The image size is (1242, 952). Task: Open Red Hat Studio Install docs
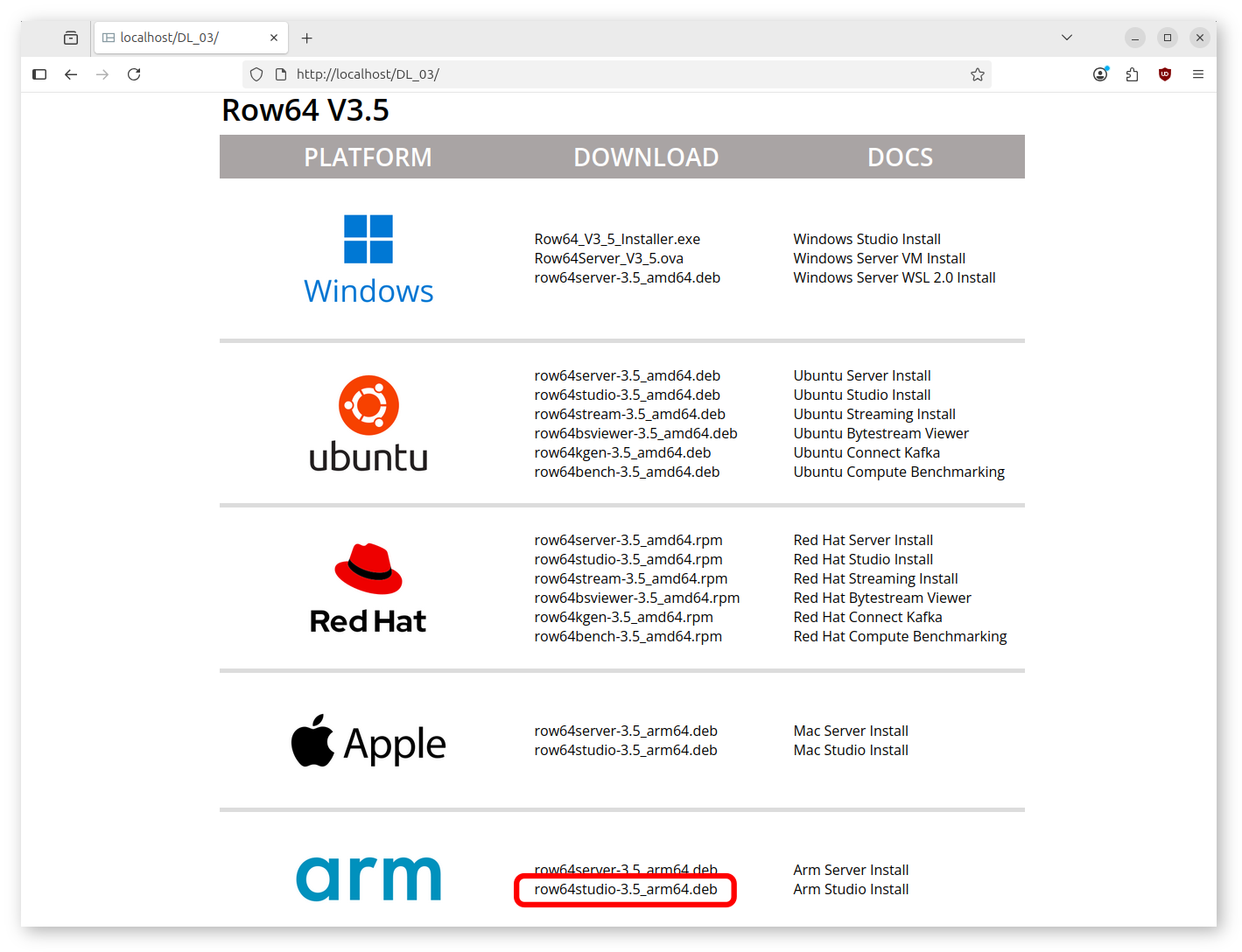(863, 559)
